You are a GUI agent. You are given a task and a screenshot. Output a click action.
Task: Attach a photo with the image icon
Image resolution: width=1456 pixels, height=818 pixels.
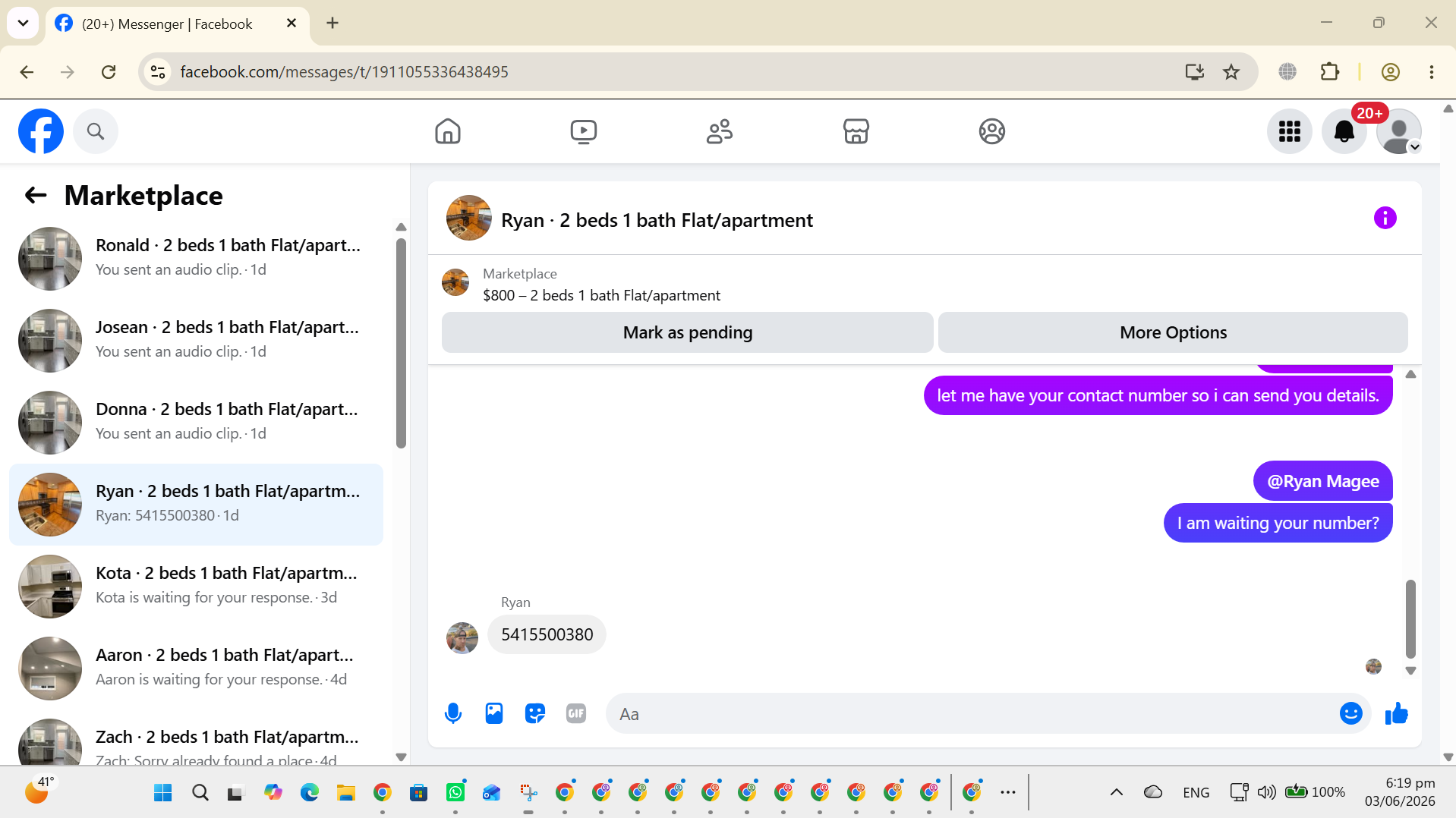point(494,714)
